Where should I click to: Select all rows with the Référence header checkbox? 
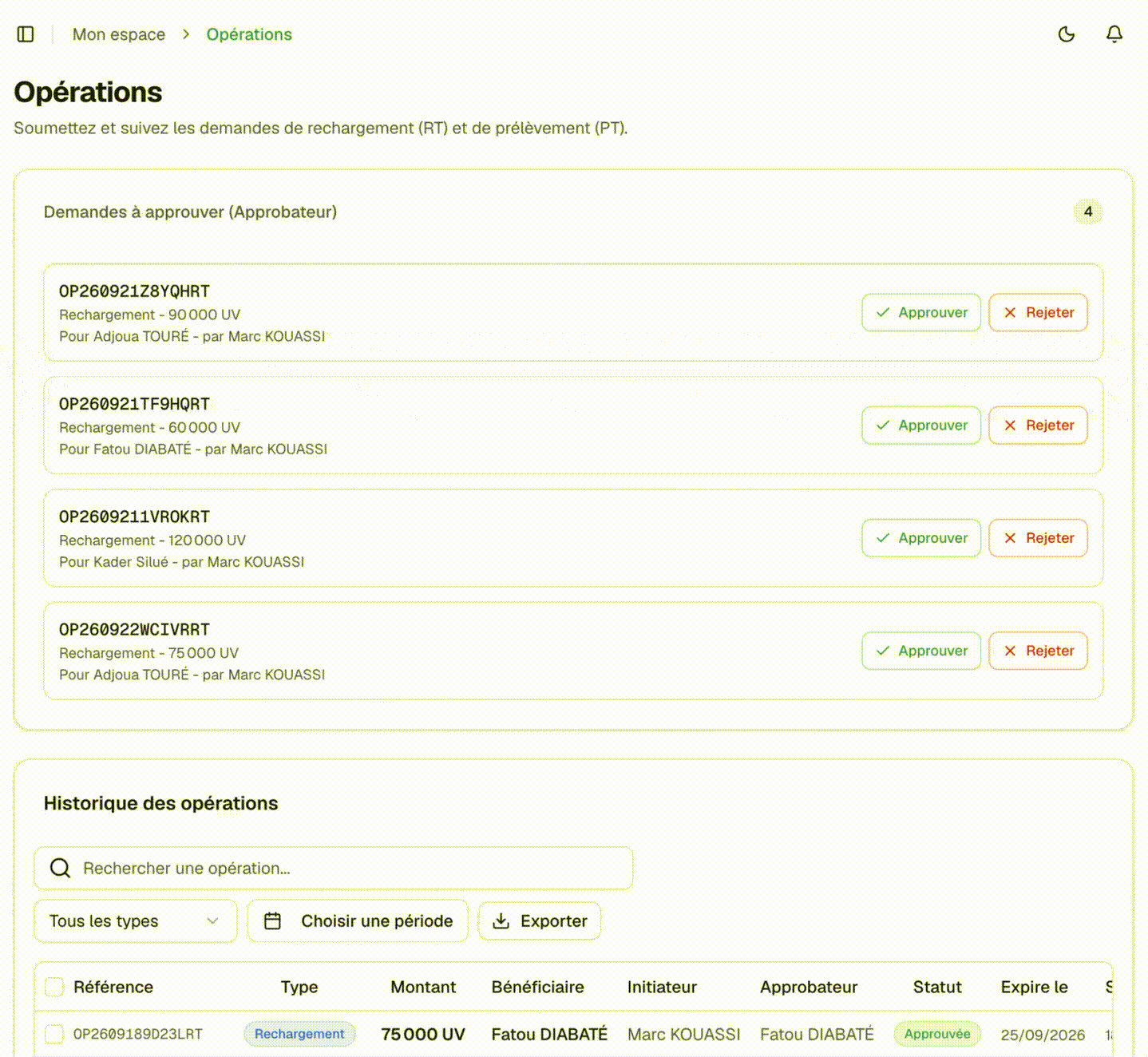pyautogui.click(x=54, y=987)
